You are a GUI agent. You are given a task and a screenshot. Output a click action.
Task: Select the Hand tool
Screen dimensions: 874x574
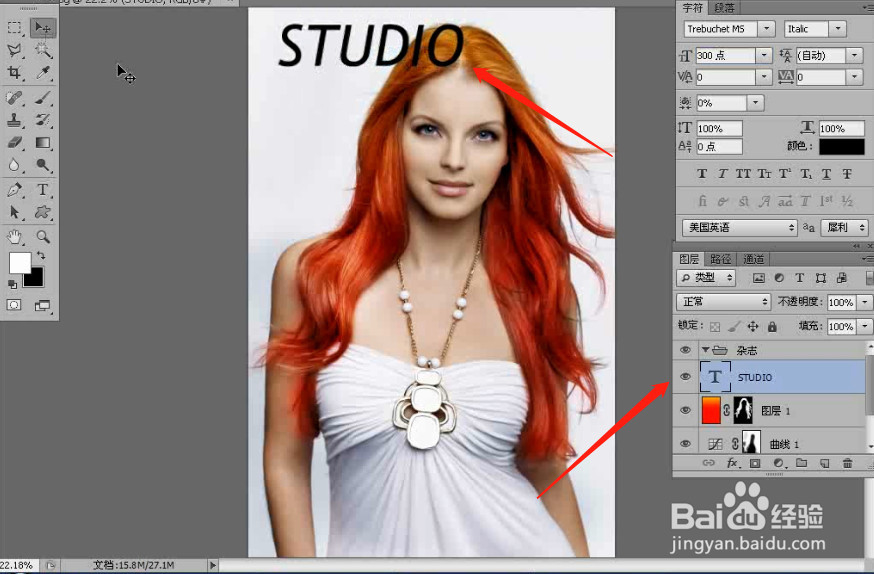pyautogui.click(x=14, y=237)
